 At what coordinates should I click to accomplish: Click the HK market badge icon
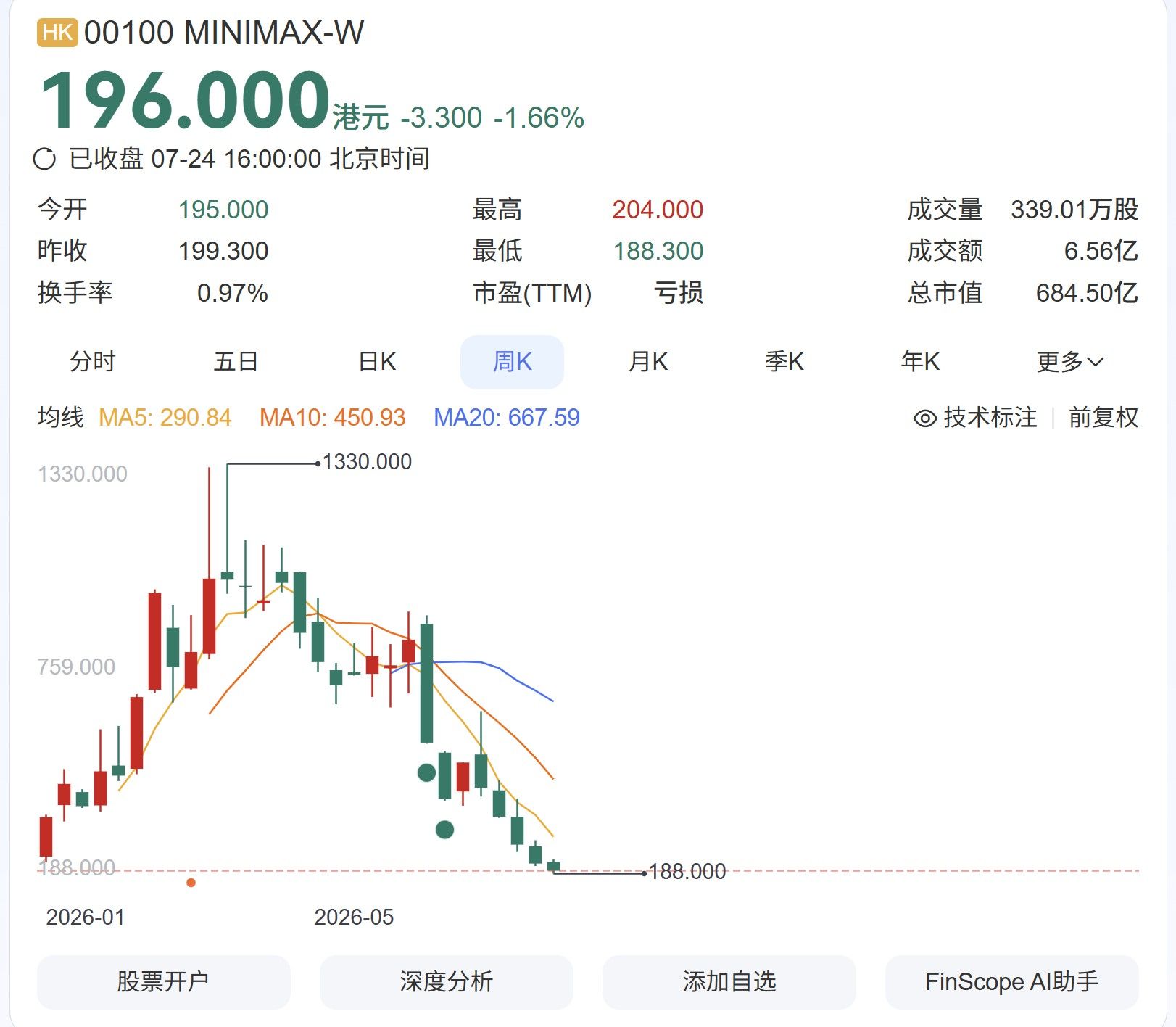pyautogui.click(x=57, y=33)
